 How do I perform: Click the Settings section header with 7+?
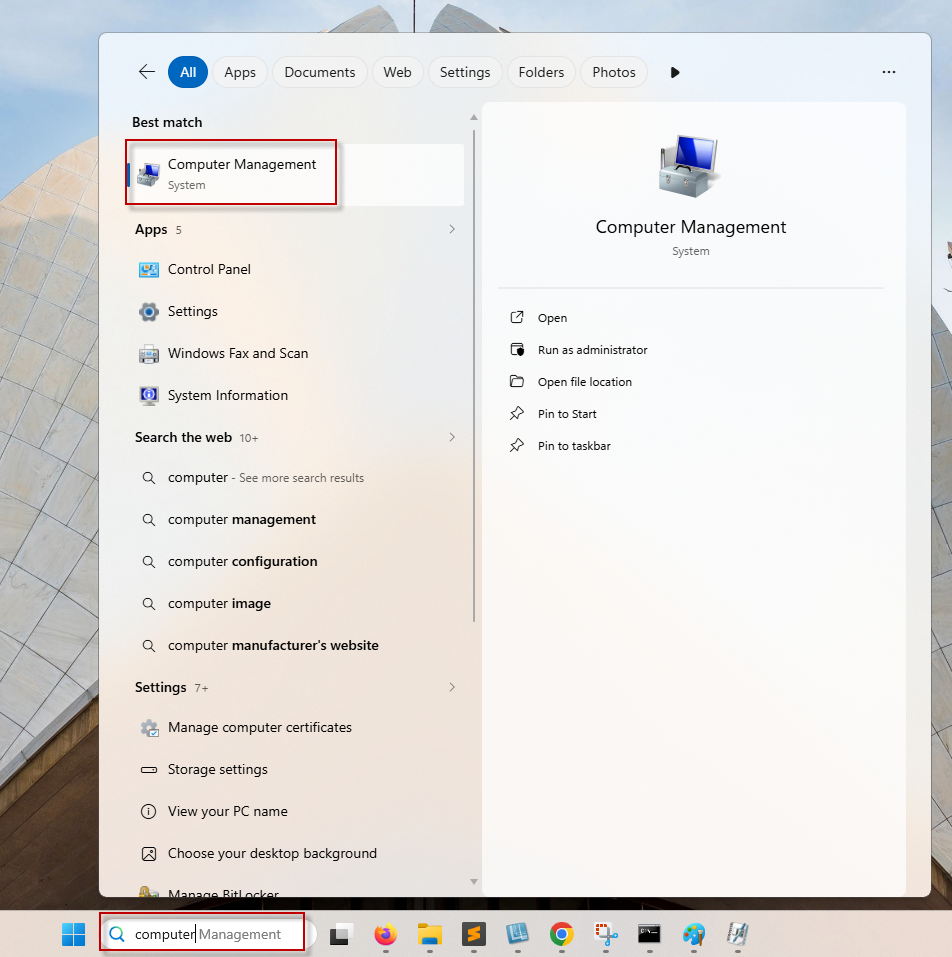pyautogui.click(x=171, y=687)
